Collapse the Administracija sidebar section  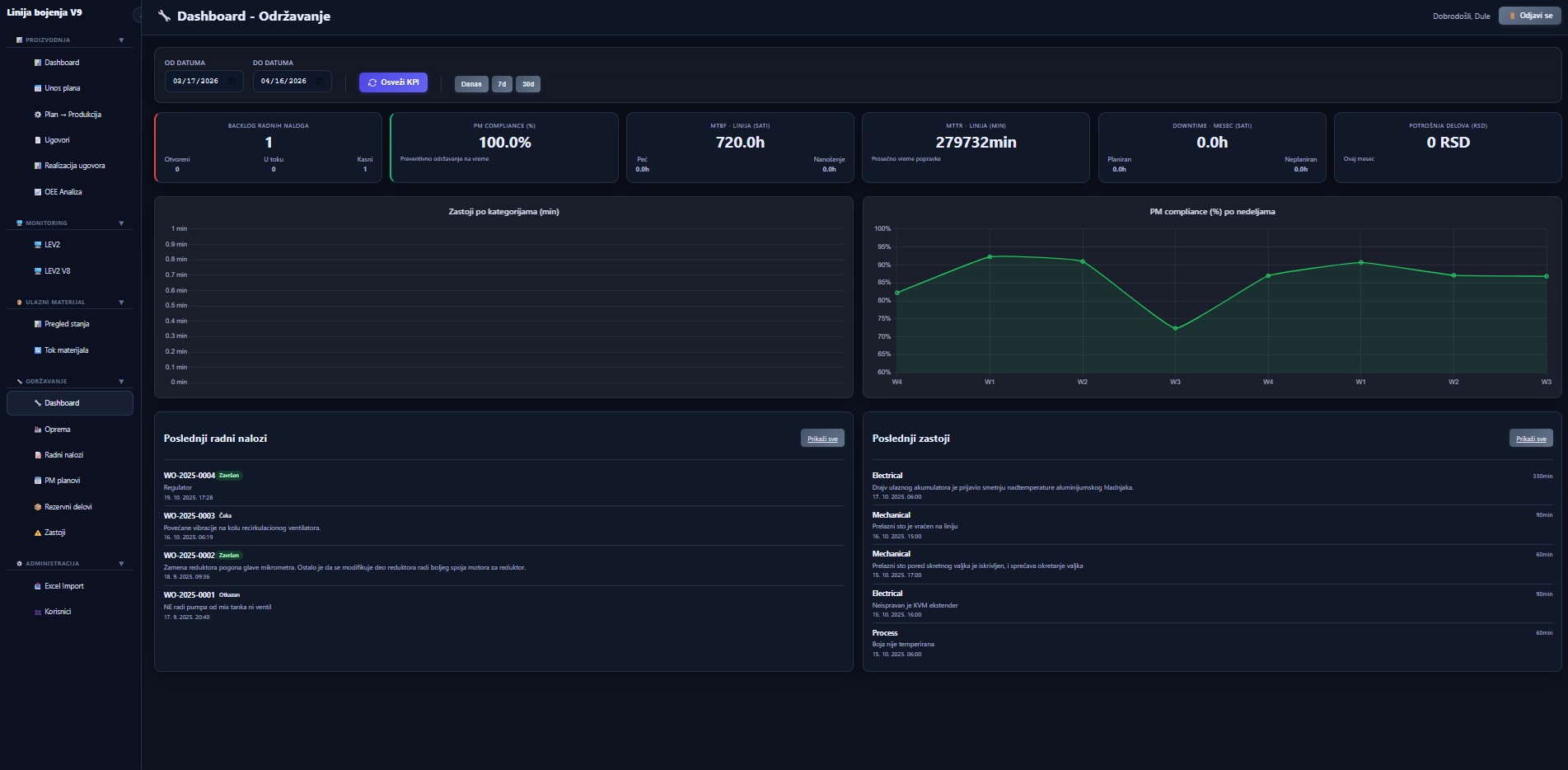point(121,564)
